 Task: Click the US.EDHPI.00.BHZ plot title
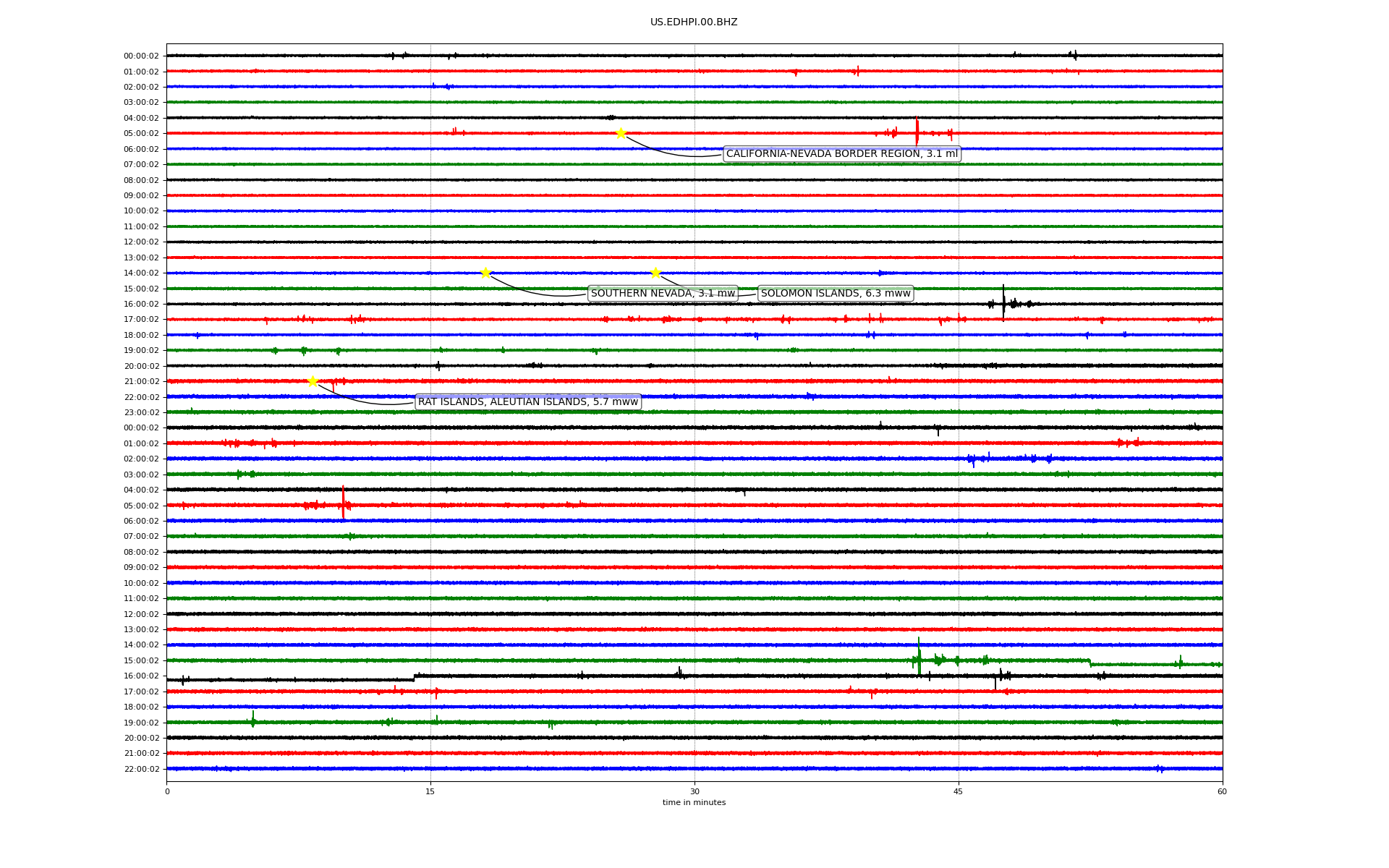(693, 22)
